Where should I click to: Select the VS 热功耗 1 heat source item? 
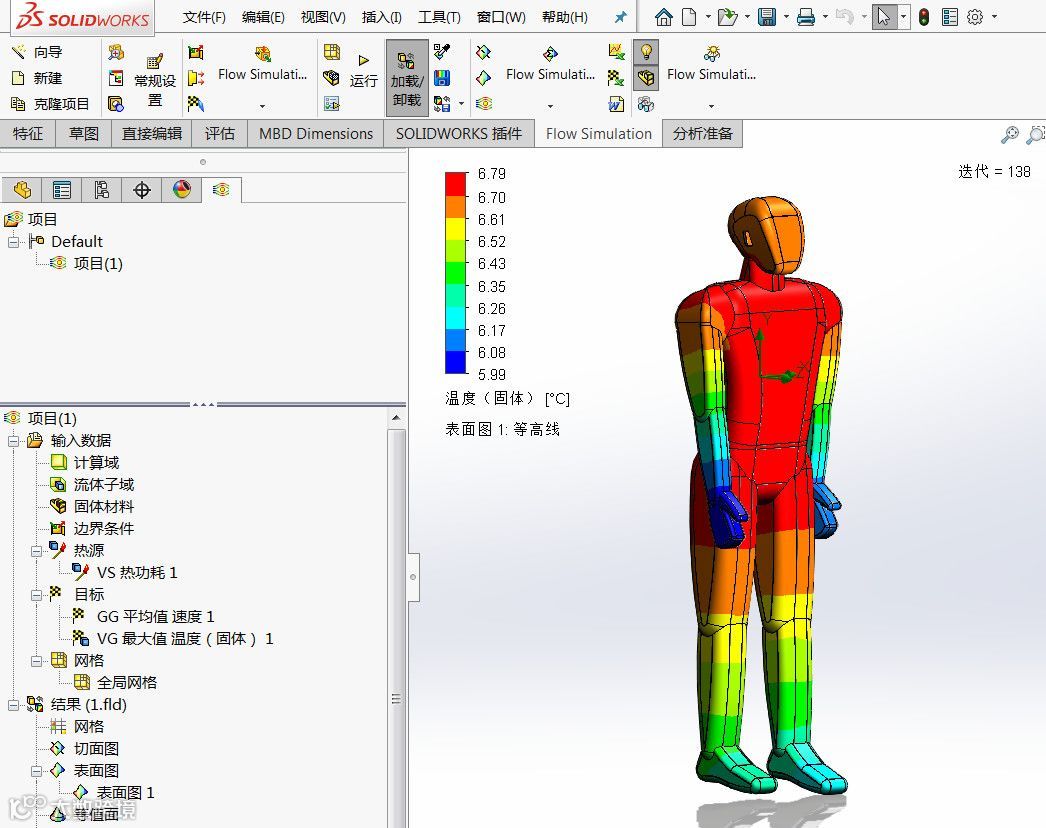[x=137, y=572]
